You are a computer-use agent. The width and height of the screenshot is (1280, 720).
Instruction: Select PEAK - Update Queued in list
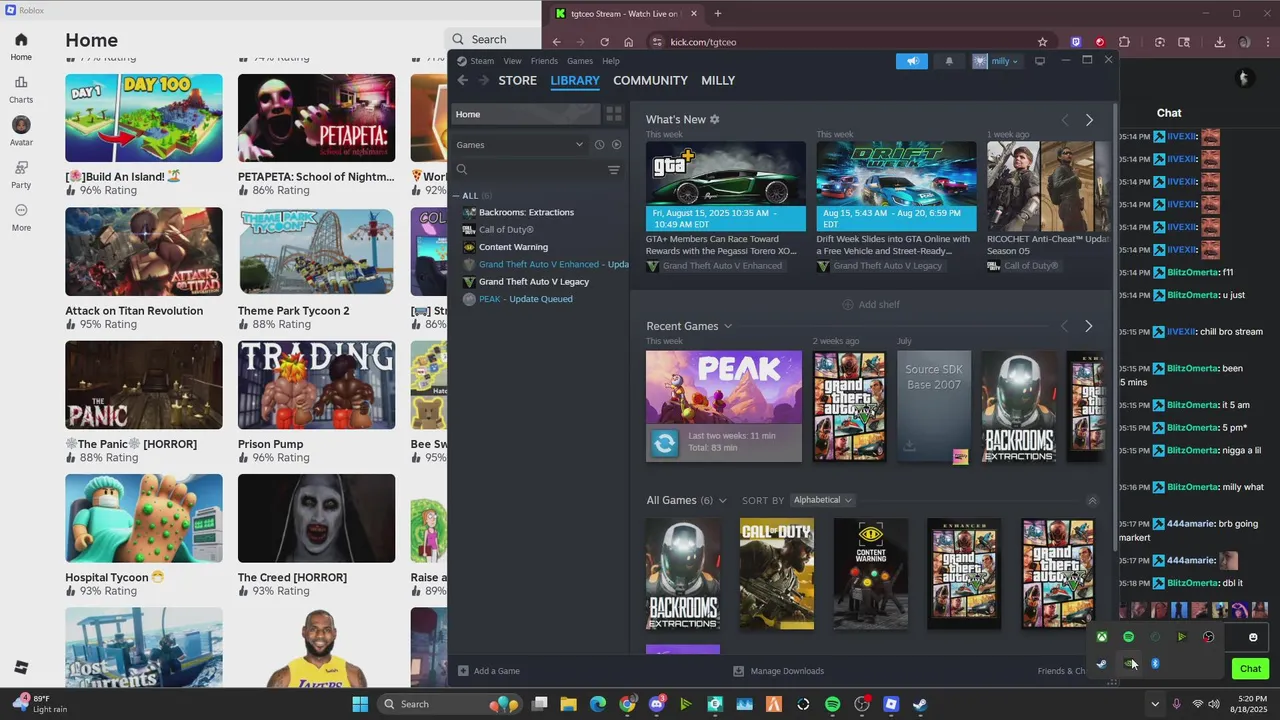pos(525,299)
